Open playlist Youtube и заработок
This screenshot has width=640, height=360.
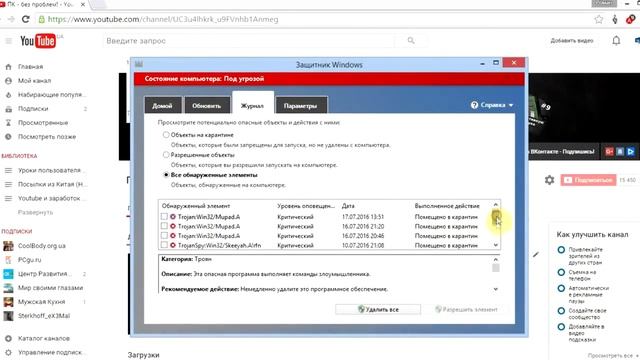point(49,198)
